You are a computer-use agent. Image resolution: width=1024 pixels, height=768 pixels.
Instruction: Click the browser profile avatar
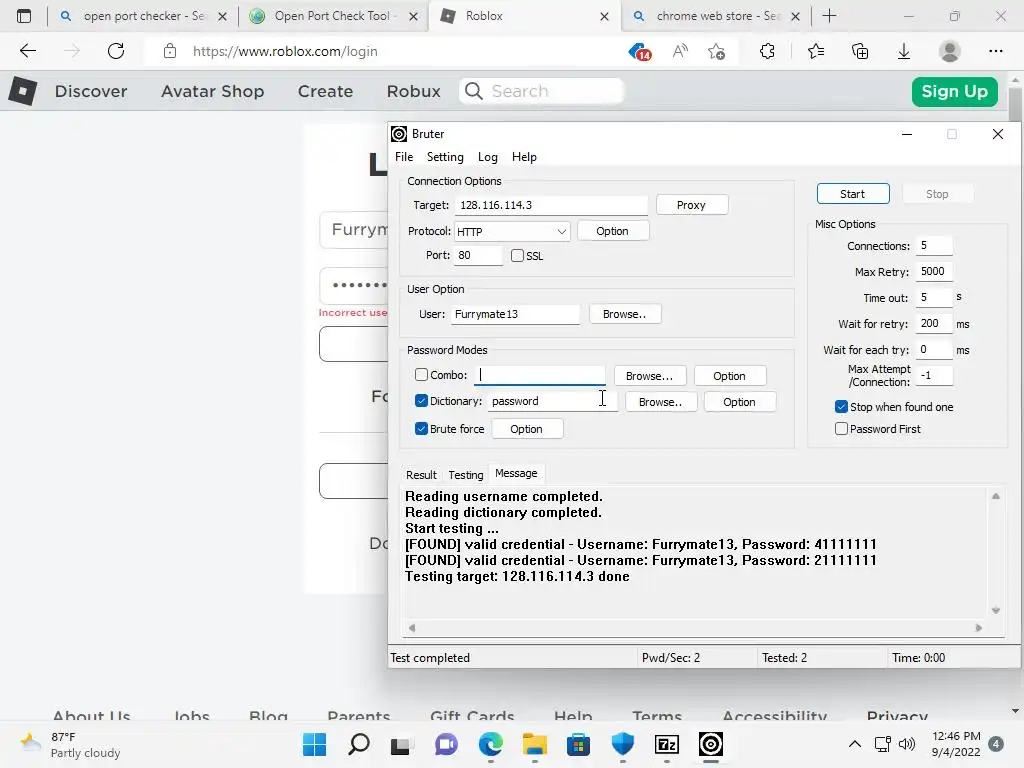coord(950,51)
